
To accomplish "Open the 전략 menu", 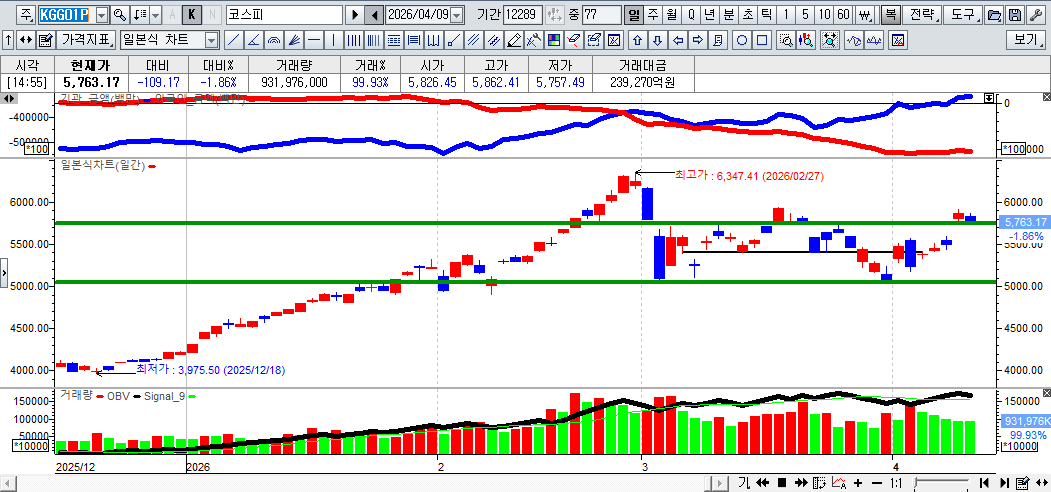I will (923, 15).
